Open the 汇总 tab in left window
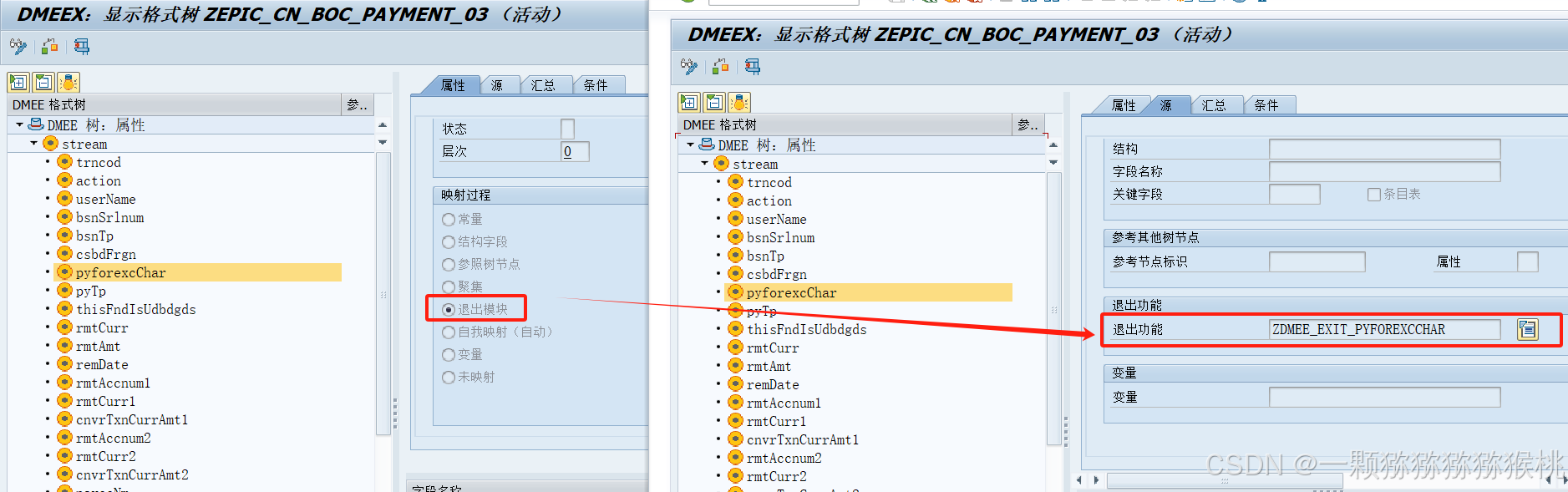1568x492 pixels. tap(544, 85)
